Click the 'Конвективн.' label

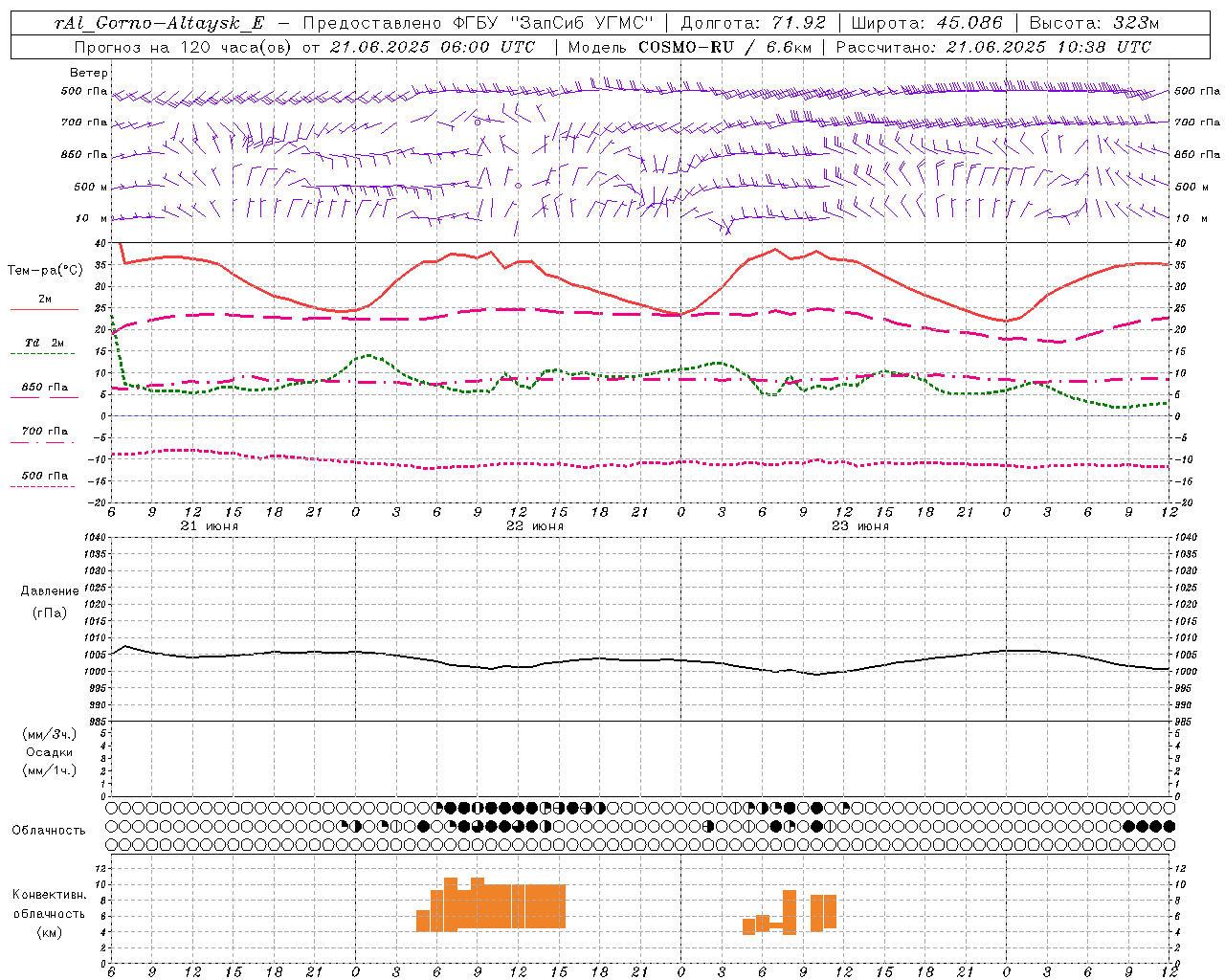(50, 895)
